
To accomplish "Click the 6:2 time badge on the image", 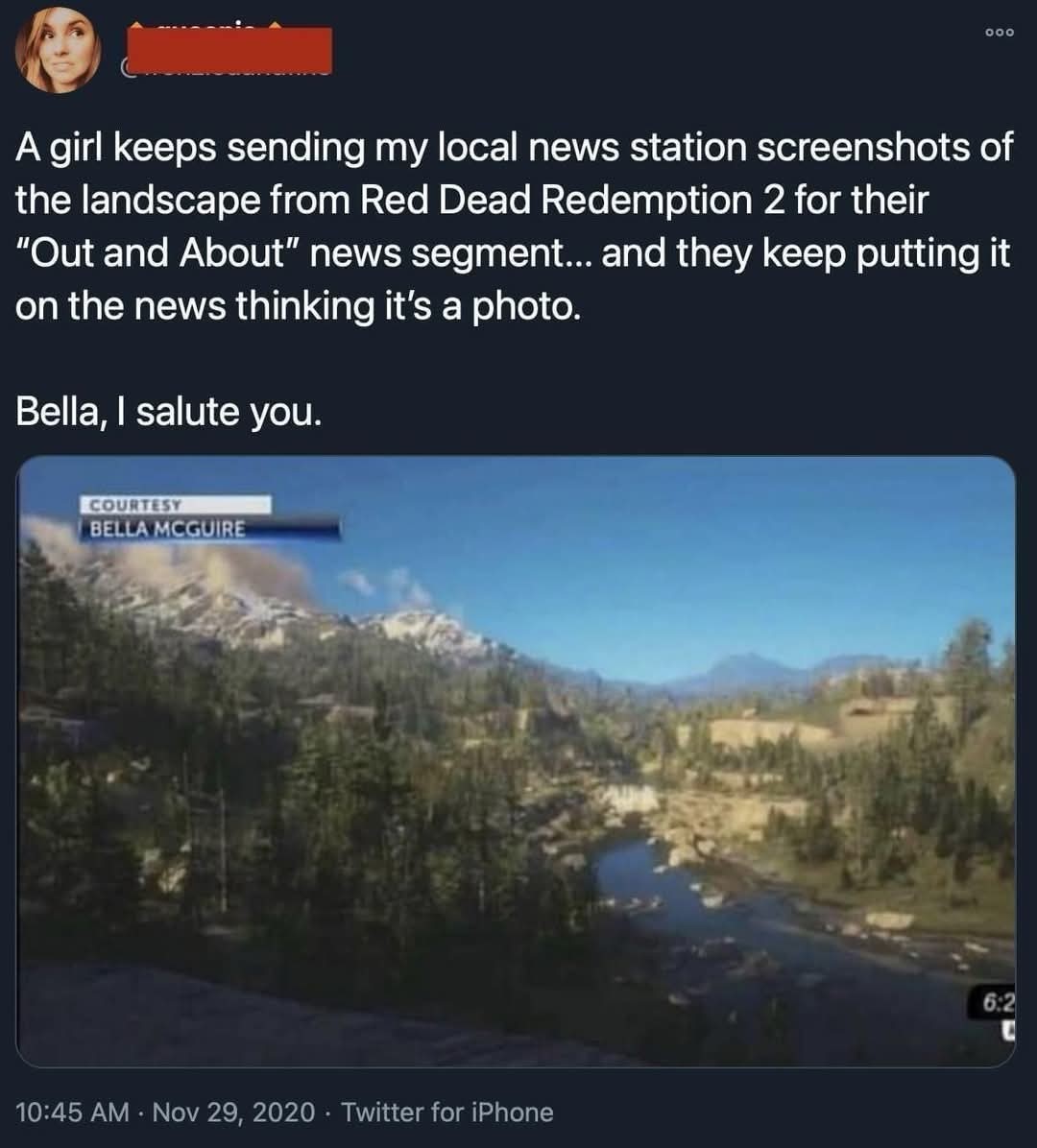I will point(999,1003).
